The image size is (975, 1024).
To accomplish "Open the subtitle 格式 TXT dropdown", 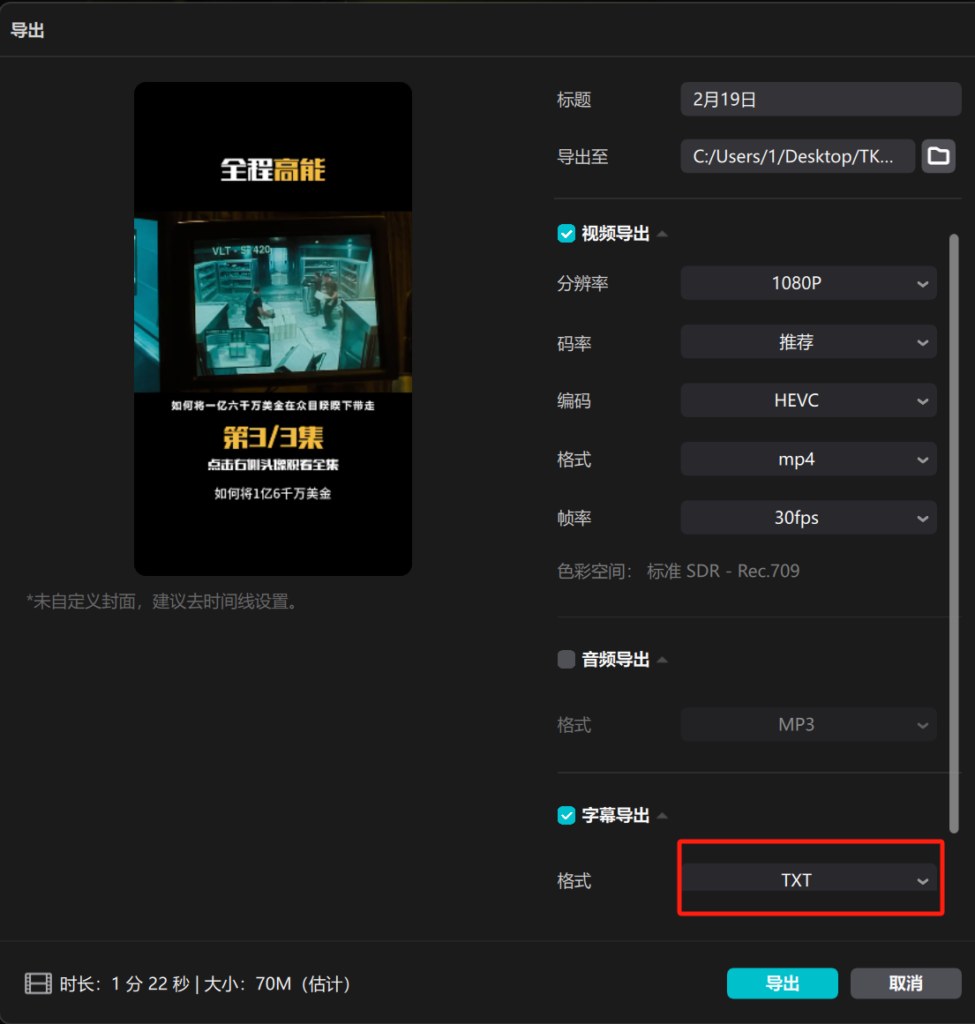I will click(x=808, y=880).
